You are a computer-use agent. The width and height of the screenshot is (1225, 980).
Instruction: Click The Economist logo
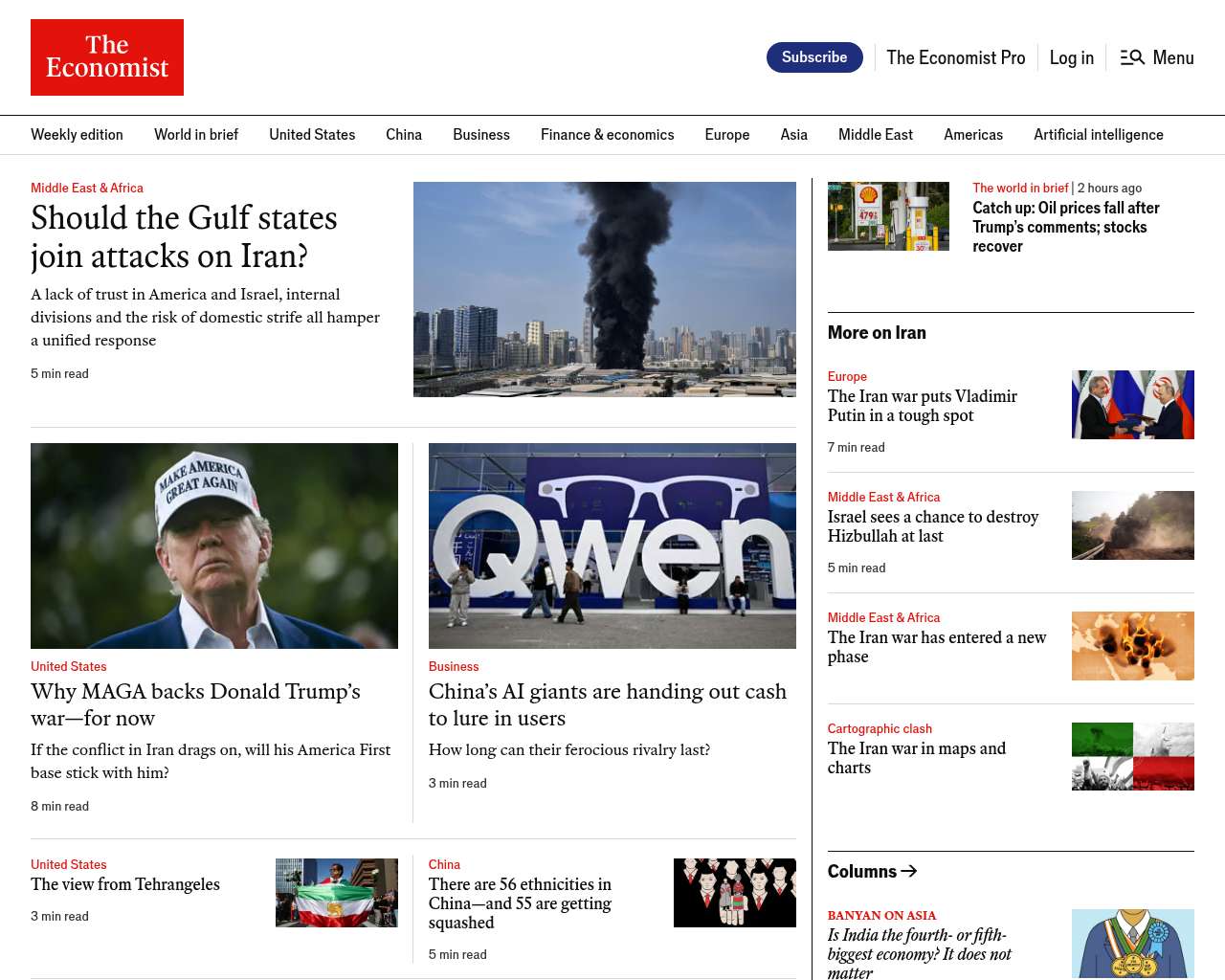(x=107, y=57)
